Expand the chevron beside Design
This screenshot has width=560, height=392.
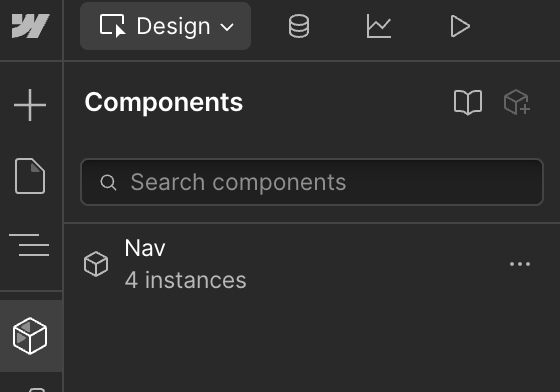[x=227, y=27]
